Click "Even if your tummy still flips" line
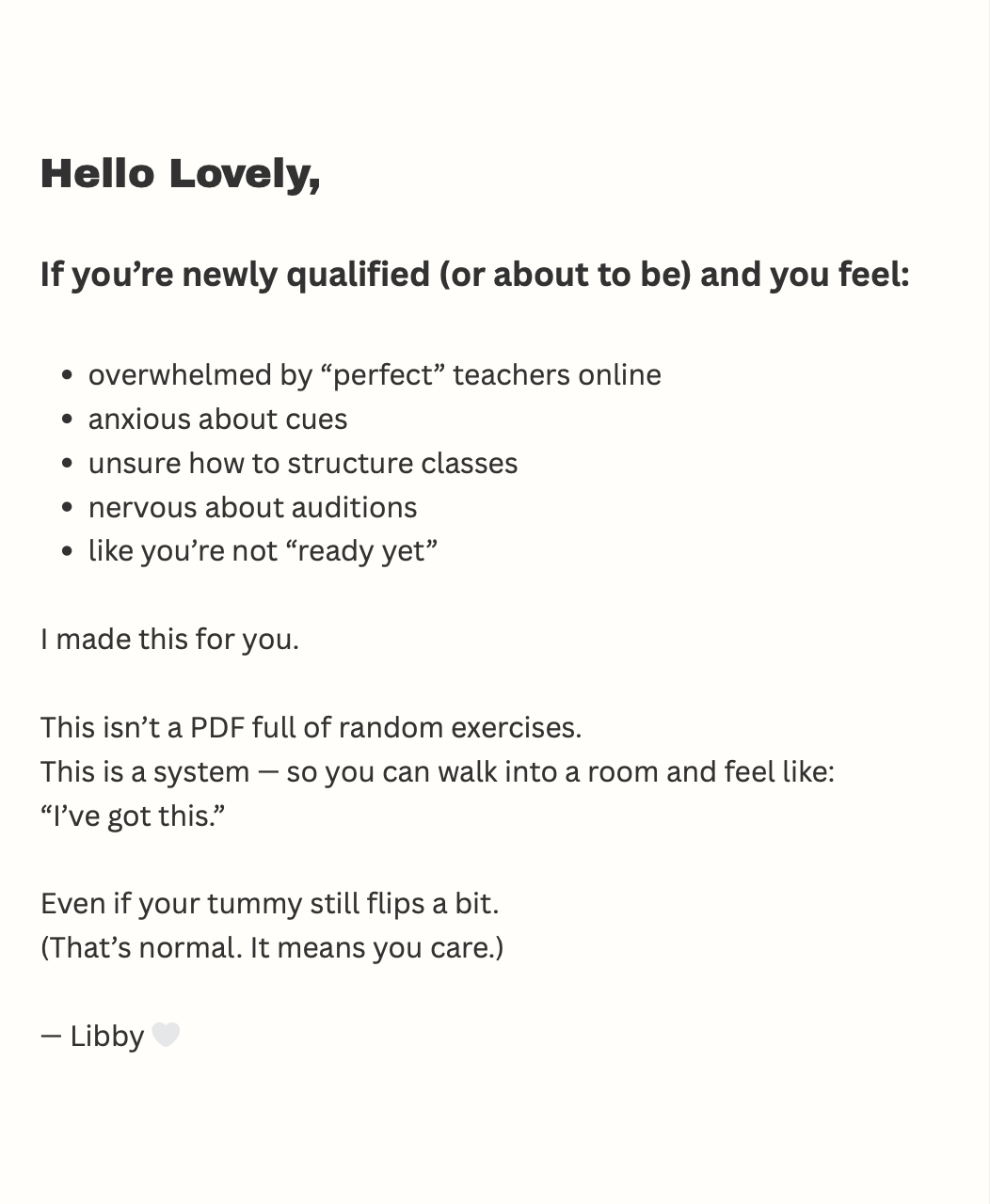Image resolution: width=990 pixels, height=1204 pixels. [269, 903]
